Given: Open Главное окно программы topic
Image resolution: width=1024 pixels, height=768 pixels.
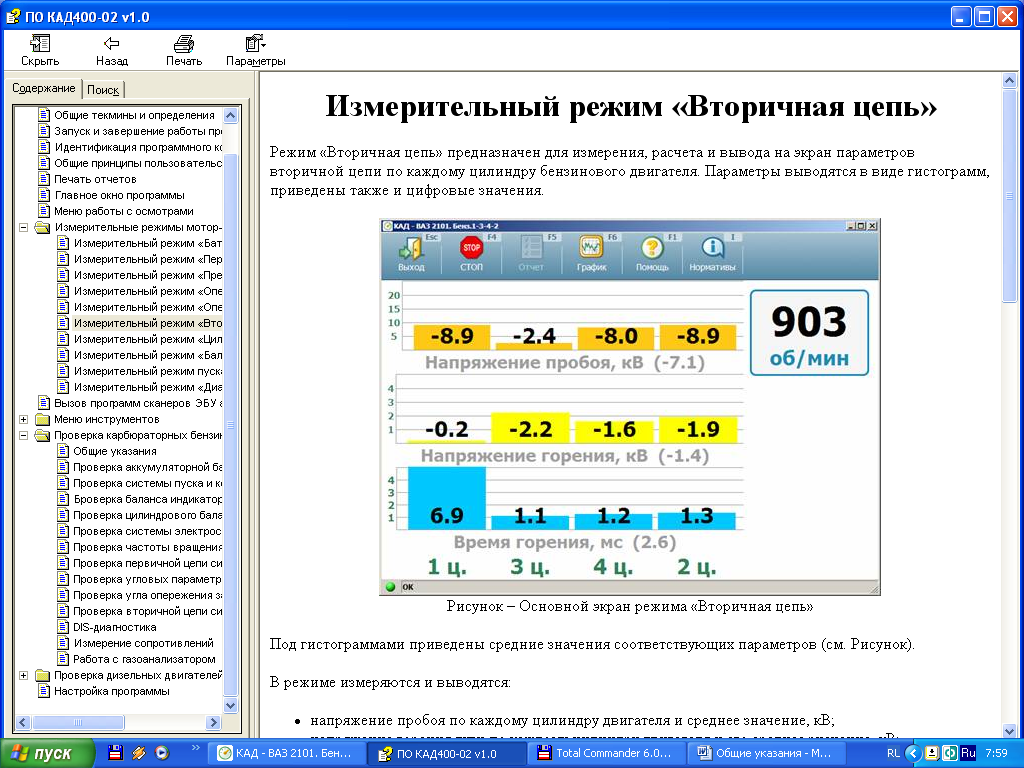Looking at the screenshot, I should coord(120,195).
